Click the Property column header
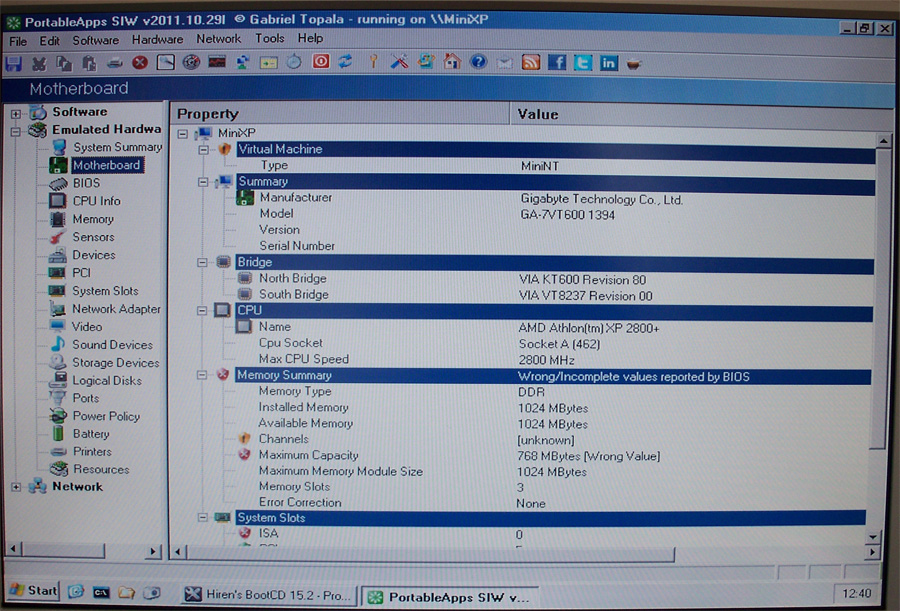This screenshot has height=611, width=900. (x=340, y=114)
